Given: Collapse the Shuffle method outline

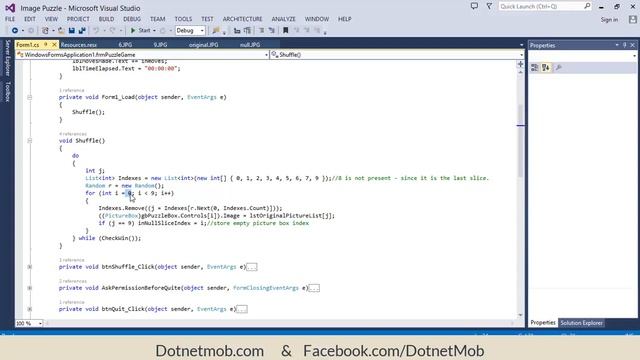Looking at the screenshot, I should 29,141.
